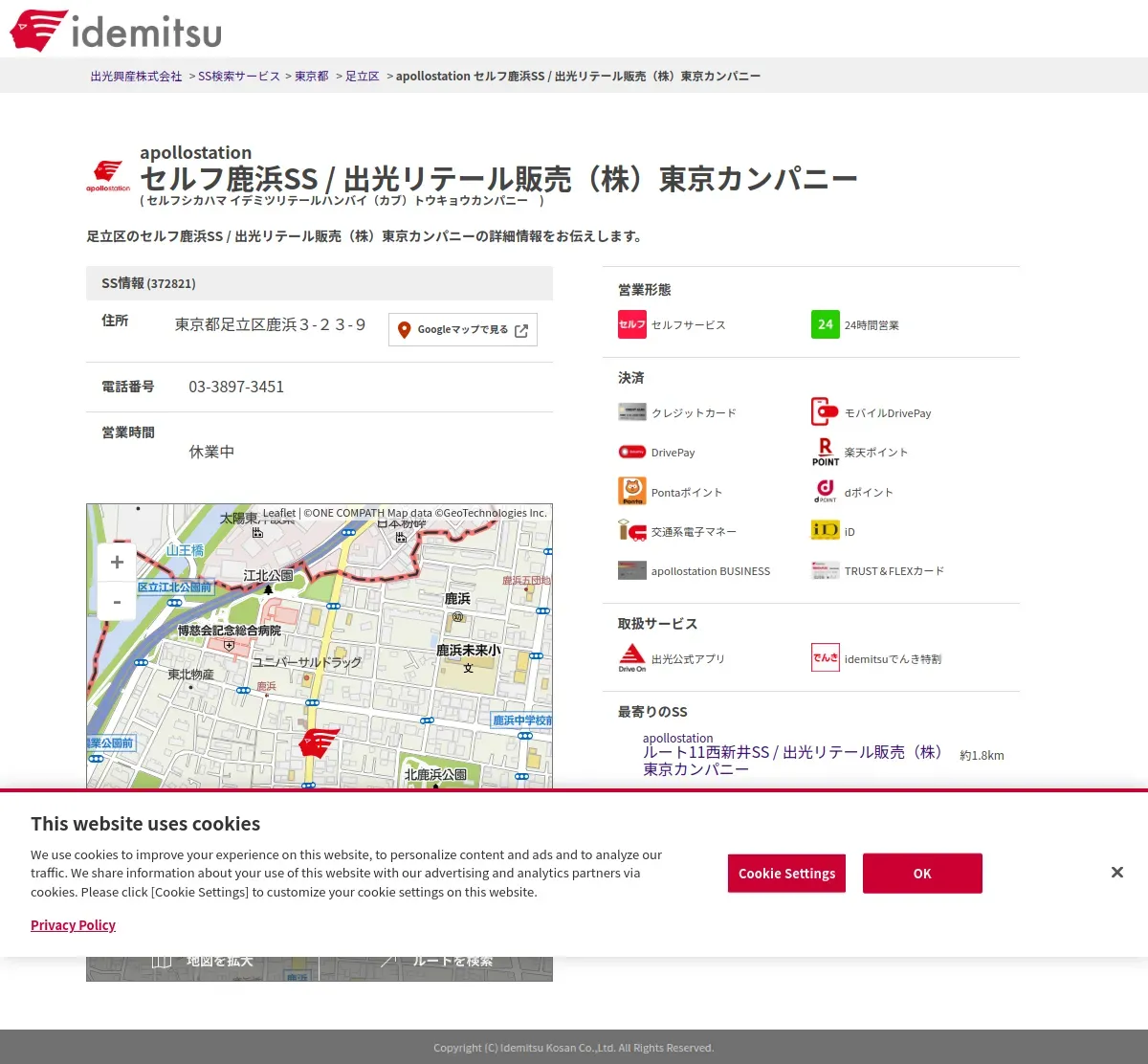Click the idemitsu logo in the header
Screen dimensions: 1148x1064
point(116,31)
